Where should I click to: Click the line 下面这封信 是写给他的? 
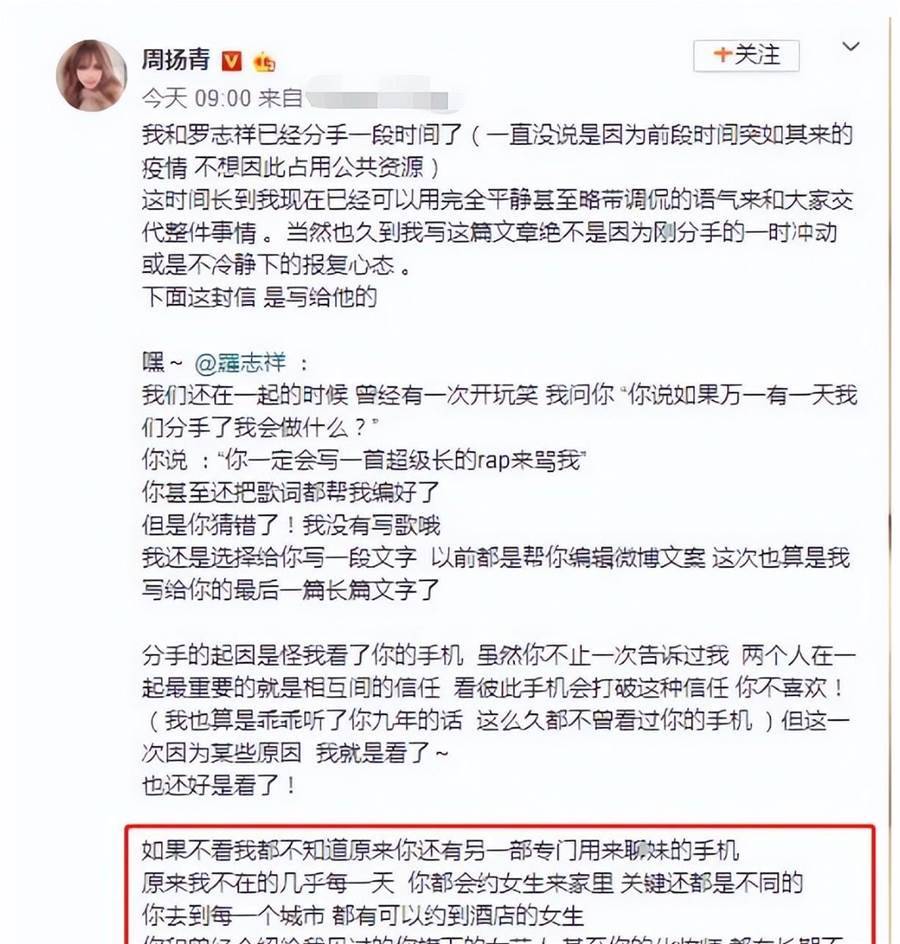[x=259, y=297]
